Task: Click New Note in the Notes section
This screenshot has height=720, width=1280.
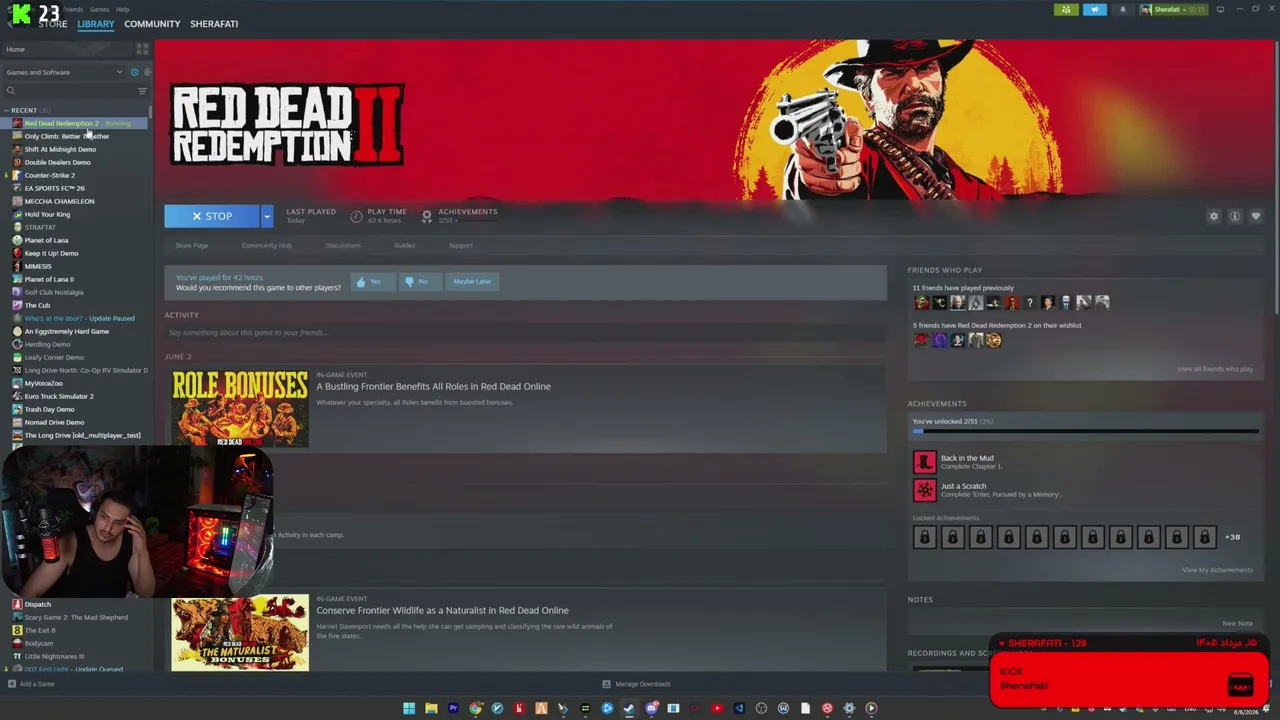Action: (1237, 623)
